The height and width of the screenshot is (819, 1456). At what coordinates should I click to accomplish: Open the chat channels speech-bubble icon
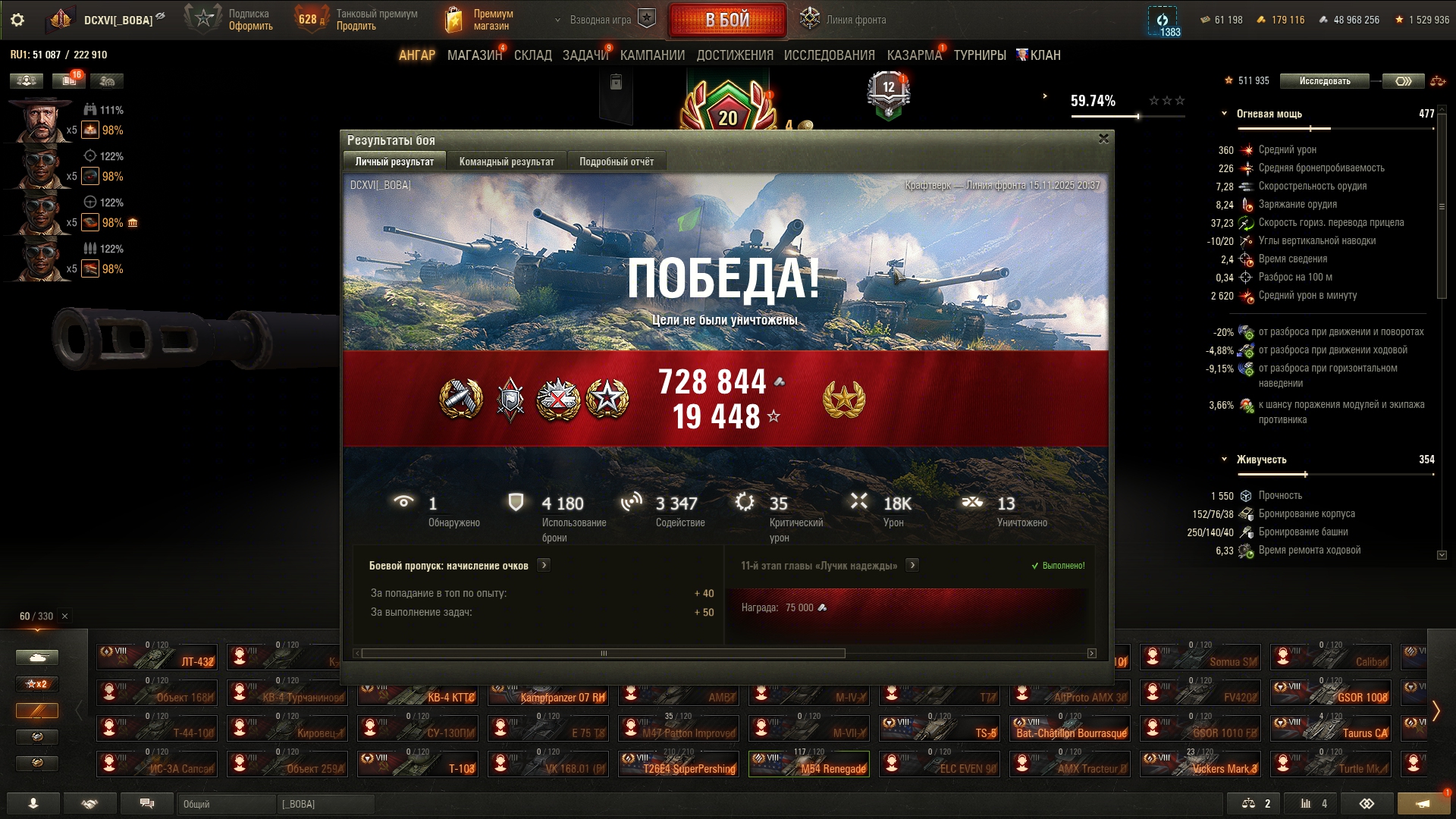[147, 803]
